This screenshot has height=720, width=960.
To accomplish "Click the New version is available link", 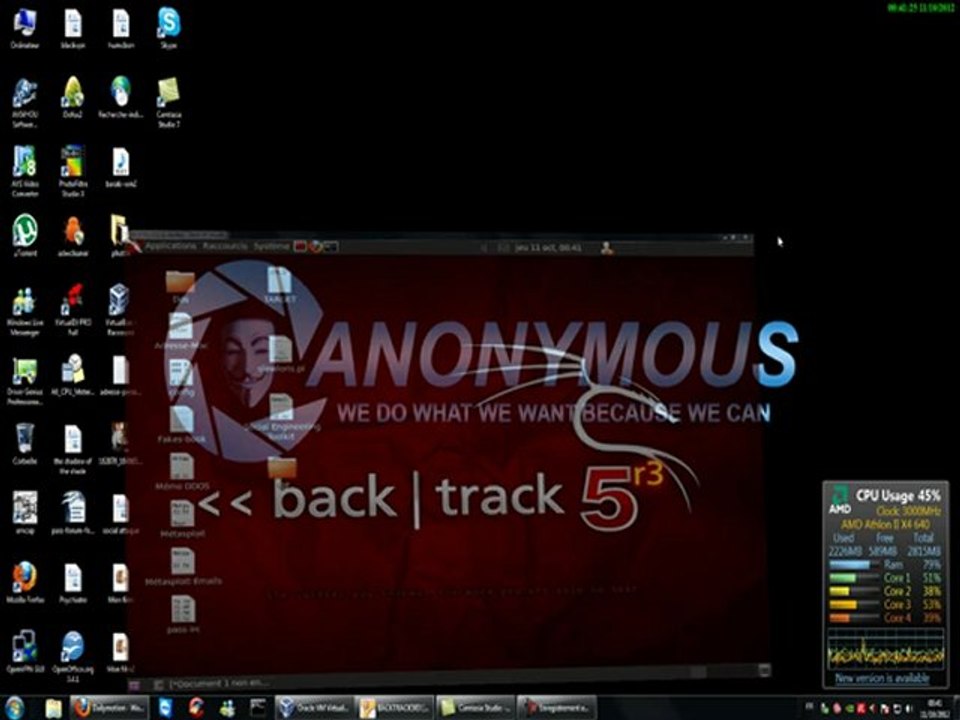I will pyautogui.click(x=882, y=678).
